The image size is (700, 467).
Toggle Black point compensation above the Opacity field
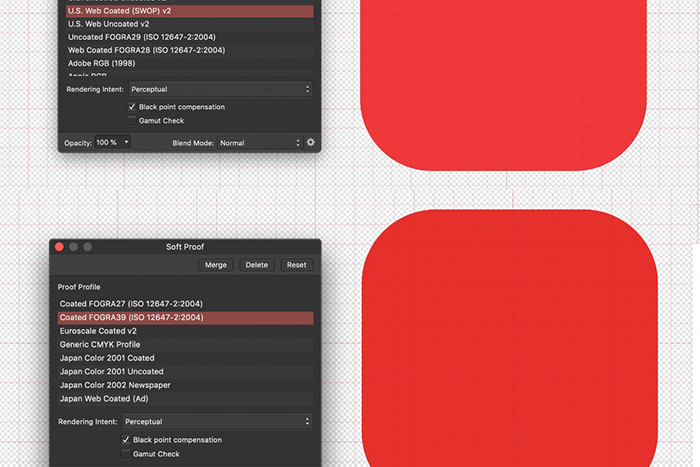[x=132, y=107]
